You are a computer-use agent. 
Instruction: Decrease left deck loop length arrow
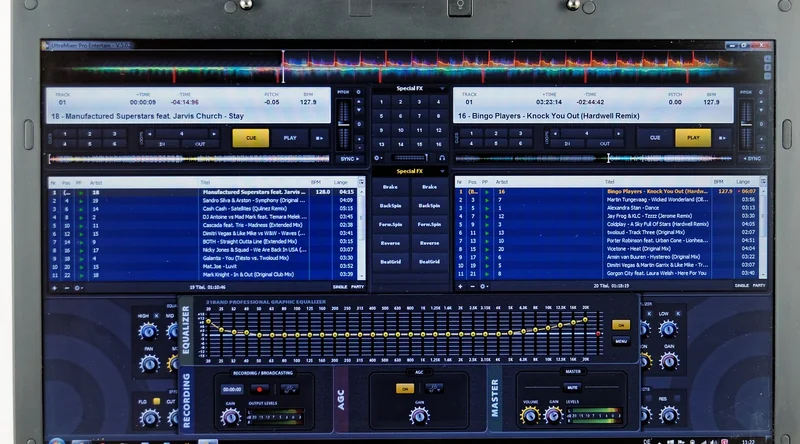click(149, 134)
